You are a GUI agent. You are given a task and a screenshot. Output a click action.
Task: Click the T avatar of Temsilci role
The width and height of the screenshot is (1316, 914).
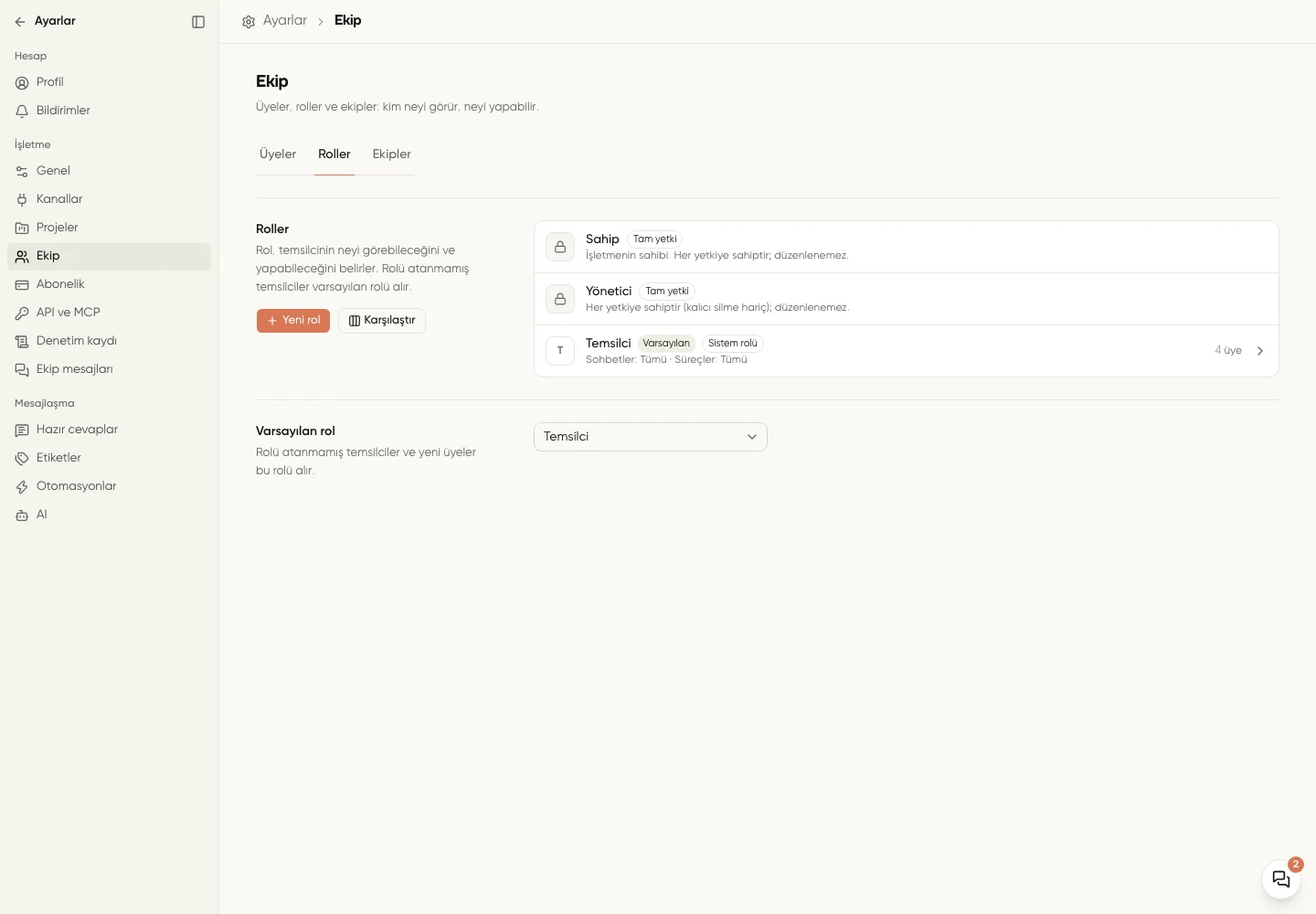point(560,351)
